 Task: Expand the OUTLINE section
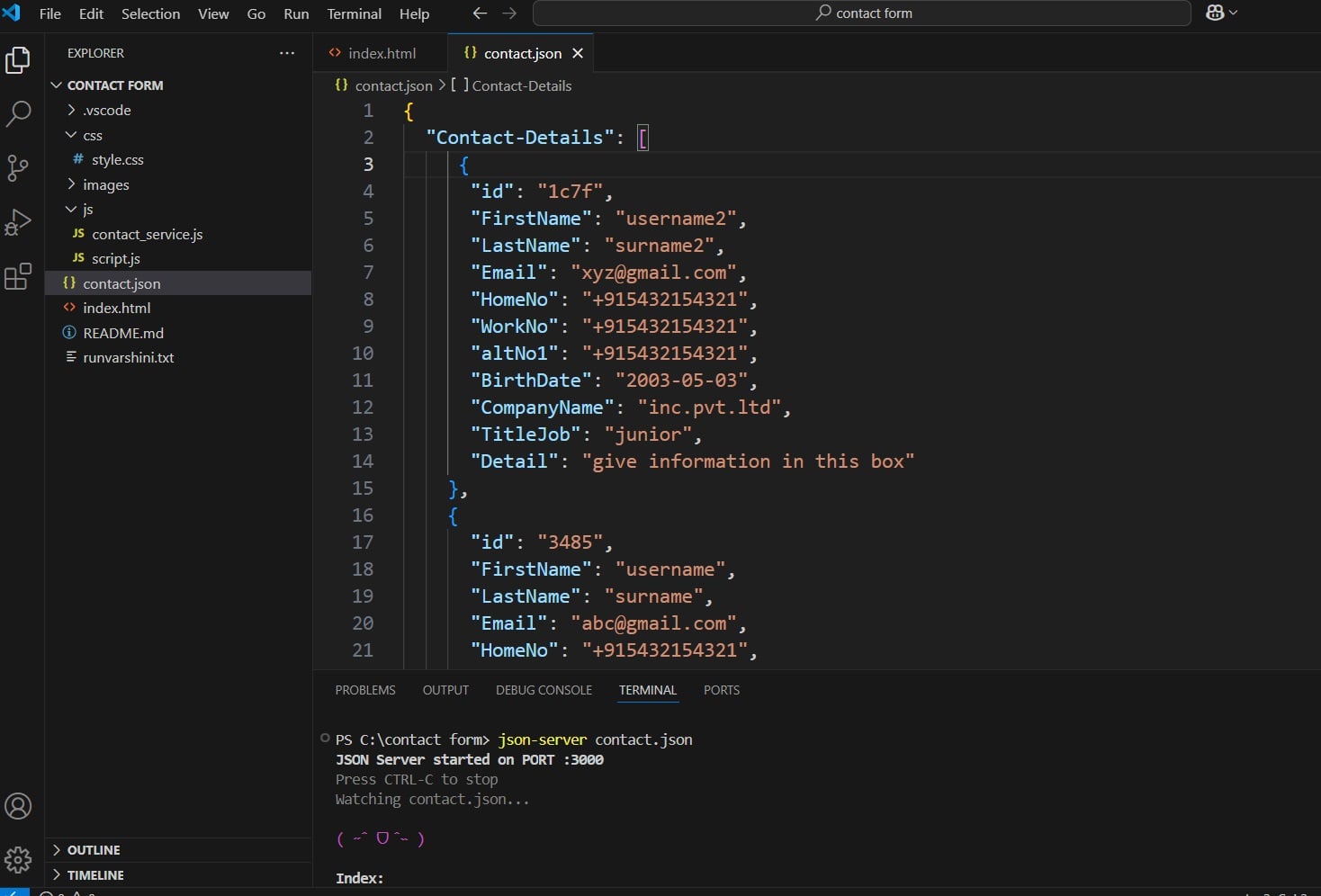point(93,850)
